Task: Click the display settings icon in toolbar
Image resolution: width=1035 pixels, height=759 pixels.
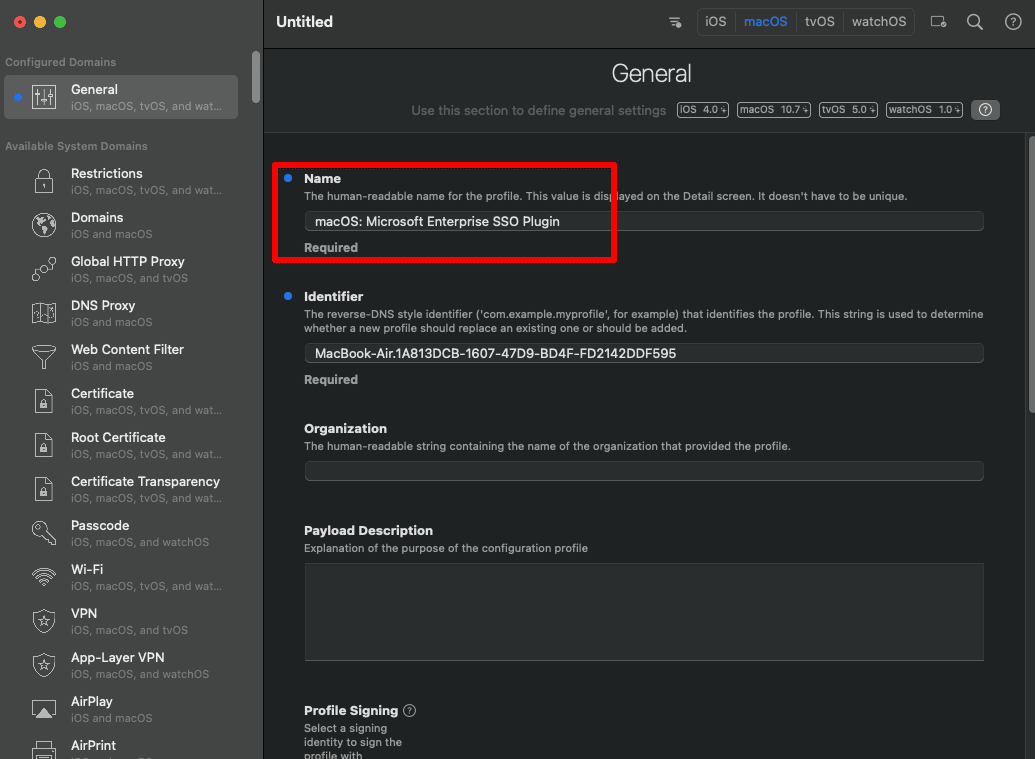Action: (939, 22)
